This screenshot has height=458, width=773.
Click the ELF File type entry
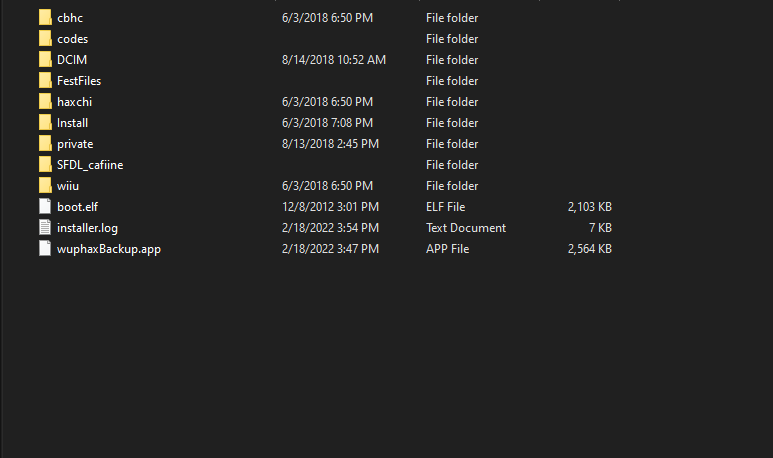click(x=445, y=207)
